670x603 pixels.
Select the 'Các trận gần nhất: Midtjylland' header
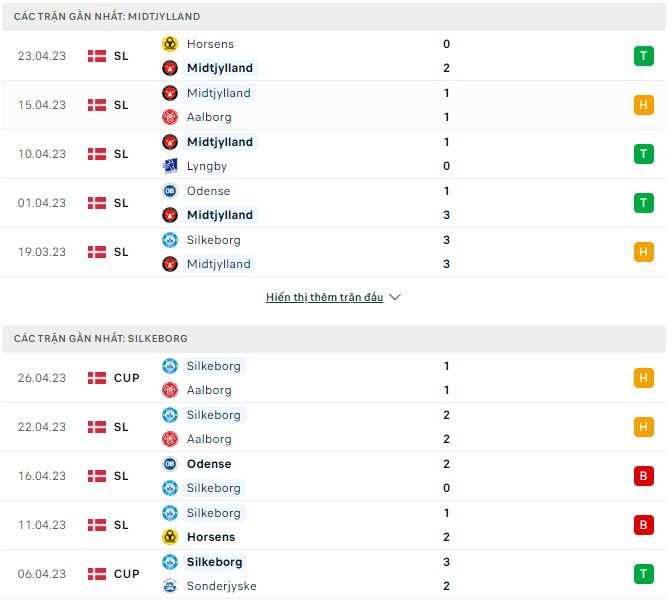(107, 17)
